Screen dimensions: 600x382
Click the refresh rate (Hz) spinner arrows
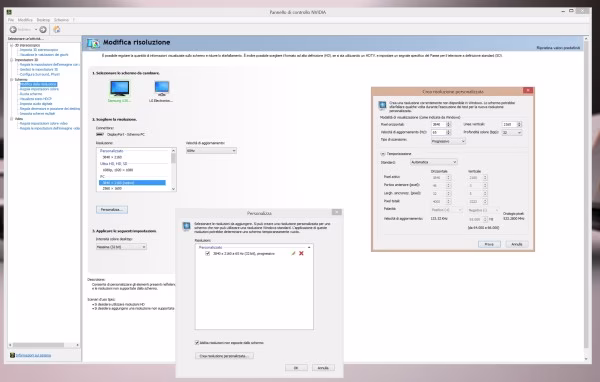[448, 132]
